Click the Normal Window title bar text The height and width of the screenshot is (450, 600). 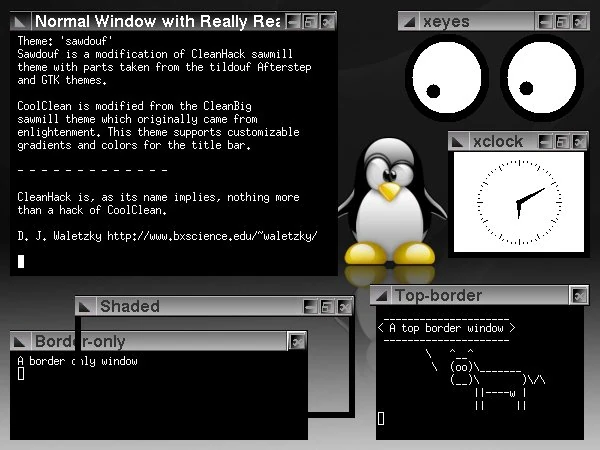[157, 21]
